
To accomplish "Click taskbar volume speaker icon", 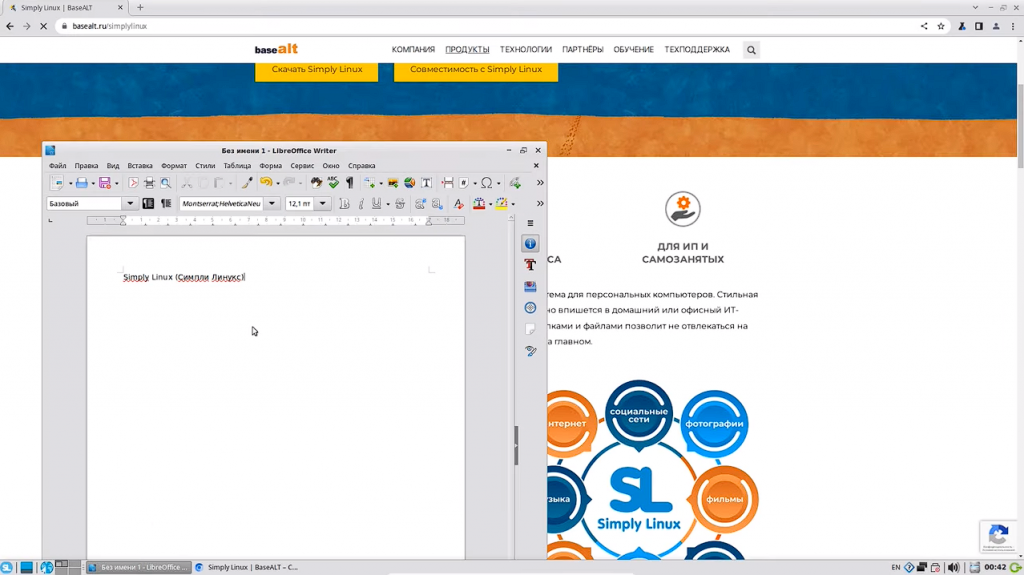I will pyautogui.click(x=953, y=567).
